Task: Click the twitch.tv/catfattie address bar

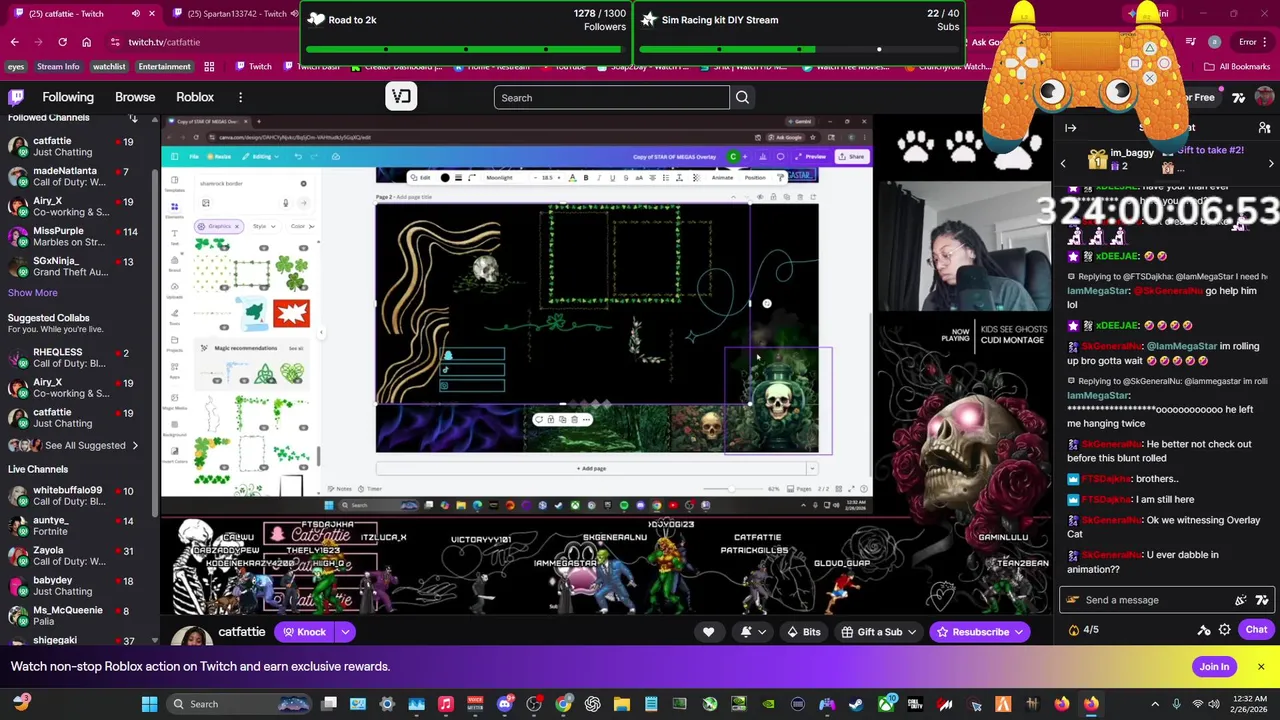Action: [x=200, y=42]
